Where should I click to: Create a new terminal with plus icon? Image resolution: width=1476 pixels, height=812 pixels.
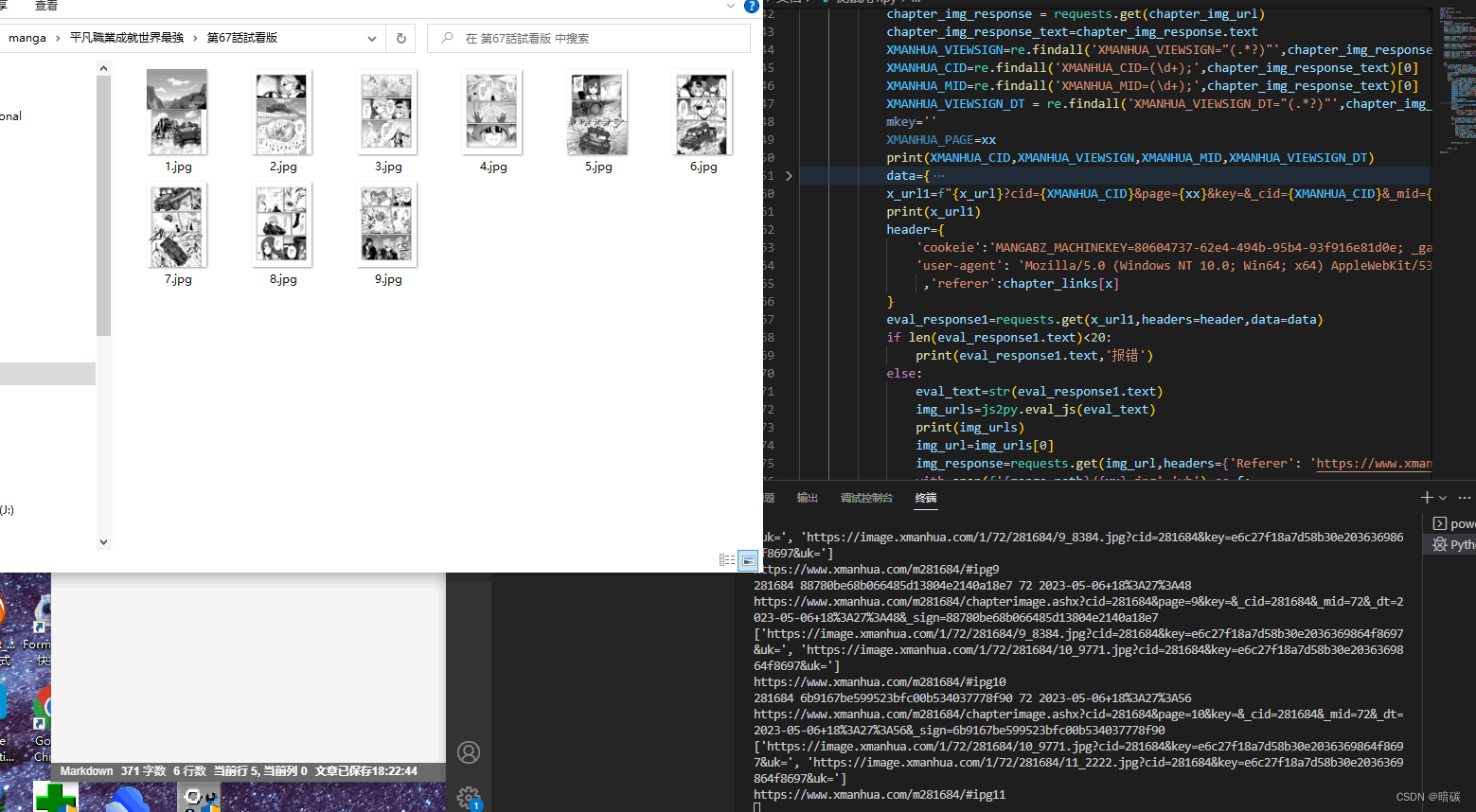pos(1427,497)
